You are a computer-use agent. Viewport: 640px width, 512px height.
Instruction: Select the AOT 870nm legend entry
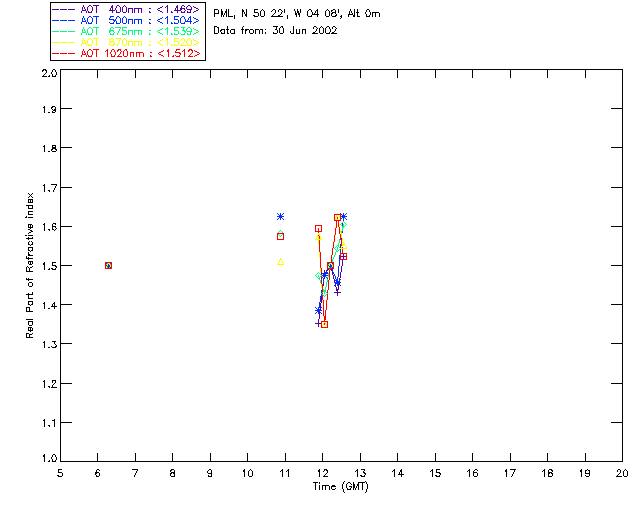(126, 42)
